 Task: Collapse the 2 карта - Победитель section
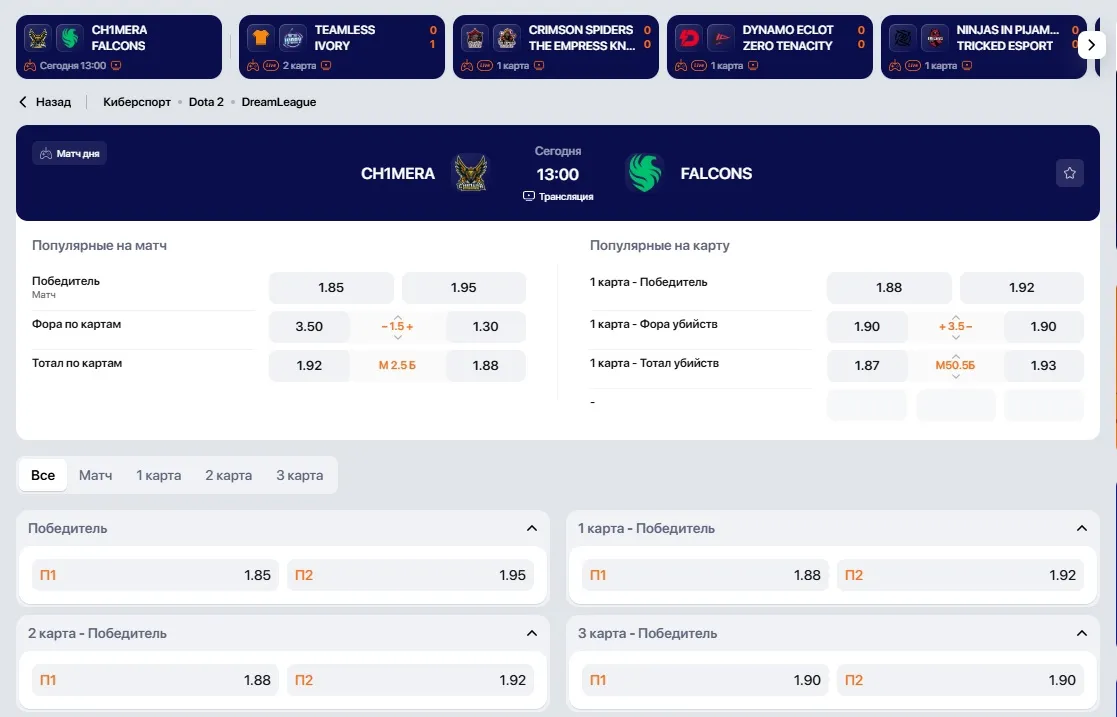pyautogui.click(x=531, y=633)
